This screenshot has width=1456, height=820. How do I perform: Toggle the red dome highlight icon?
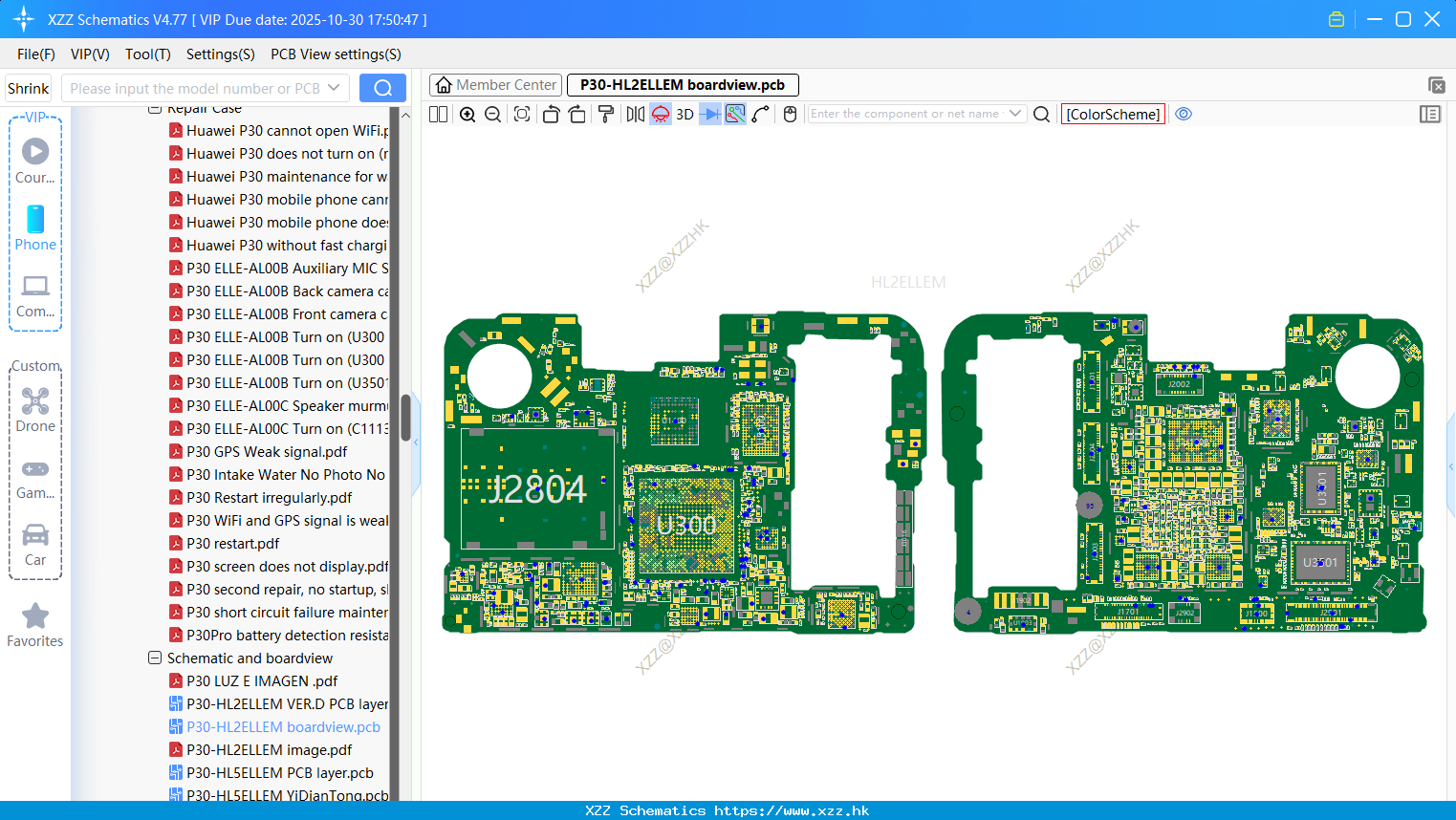(x=661, y=114)
